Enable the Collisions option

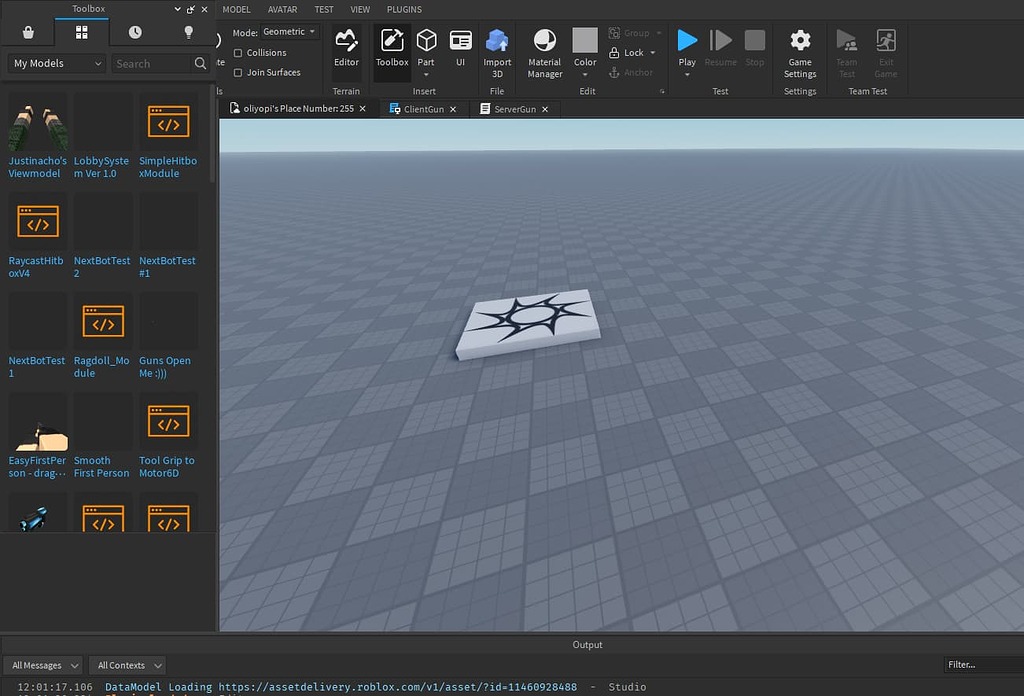pos(239,52)
